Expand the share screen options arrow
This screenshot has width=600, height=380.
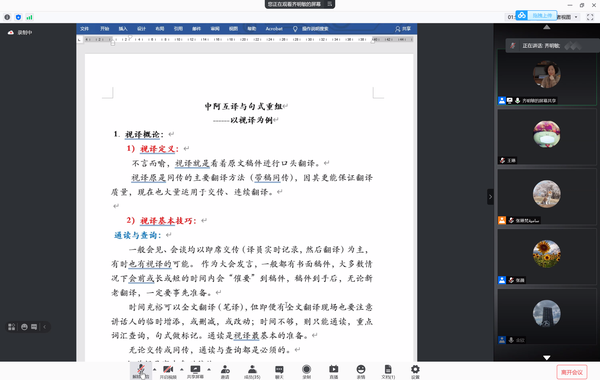pyautogui.click(x=209, y=369)
